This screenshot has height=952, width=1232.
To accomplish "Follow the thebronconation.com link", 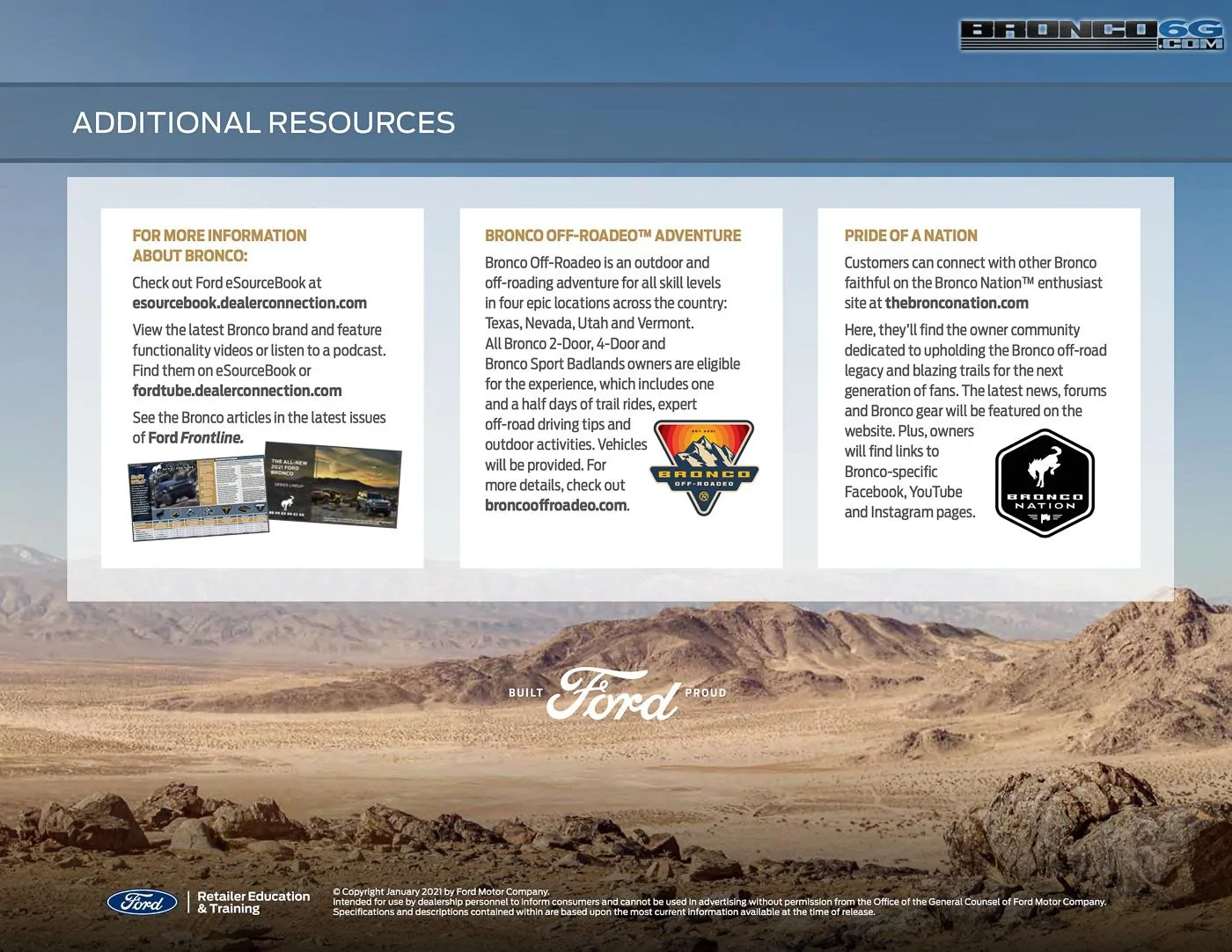I will [x=957, y=303].
